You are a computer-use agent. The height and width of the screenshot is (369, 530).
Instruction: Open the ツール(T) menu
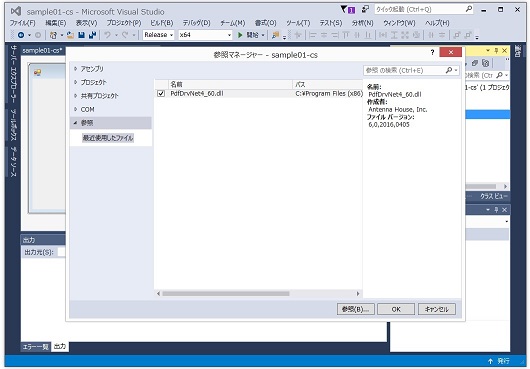point(298,23)
